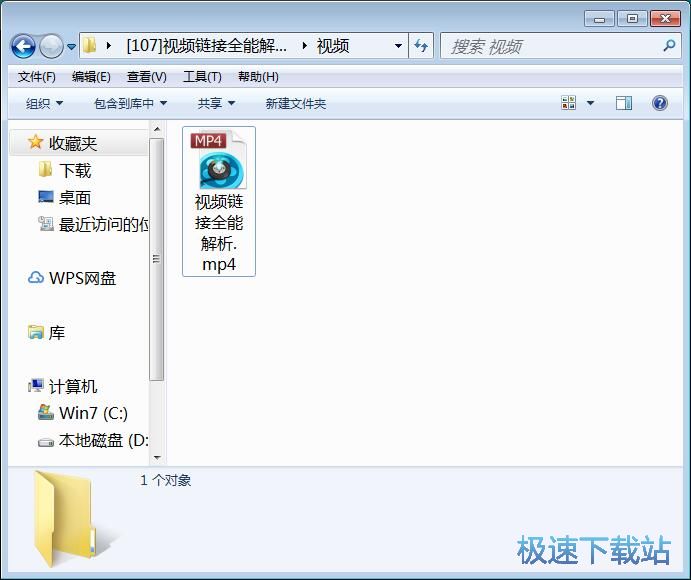Open WPS网盘 in navigation pane
Screen dimensions: 691x580
coord(82,279)
